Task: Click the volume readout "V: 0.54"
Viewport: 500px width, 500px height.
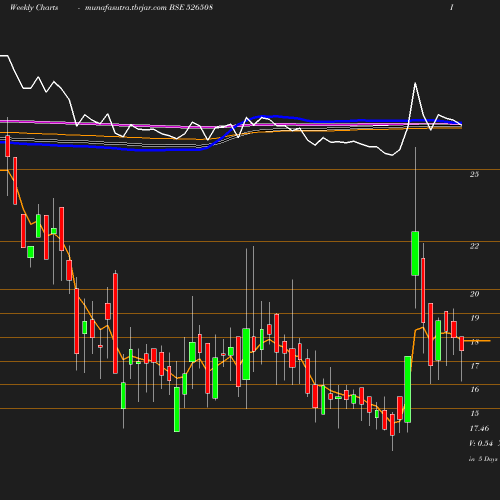Action: tap(481, 443)
